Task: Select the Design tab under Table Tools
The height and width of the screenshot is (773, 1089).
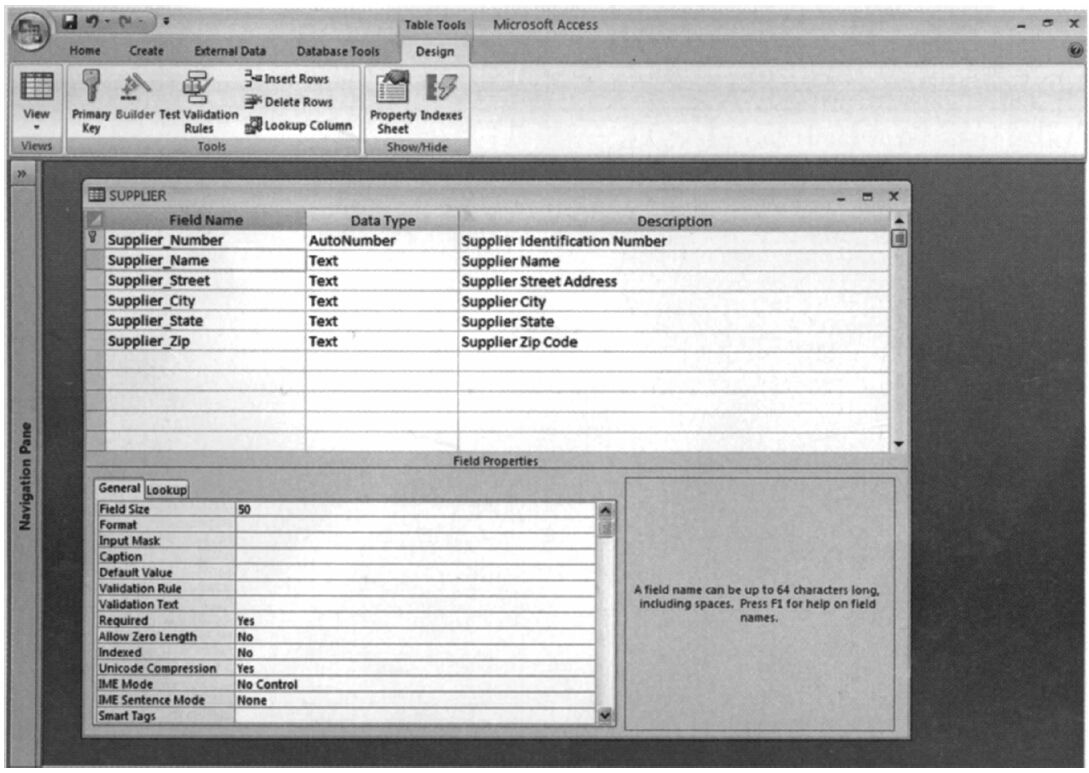Action: tap(435, 51)
